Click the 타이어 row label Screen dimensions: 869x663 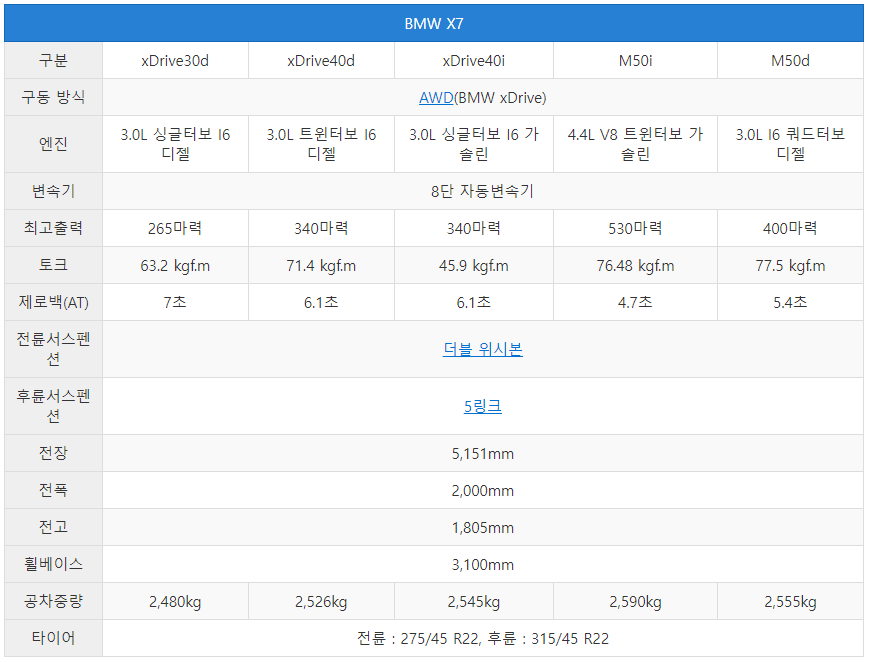click(x=53, y=638)
